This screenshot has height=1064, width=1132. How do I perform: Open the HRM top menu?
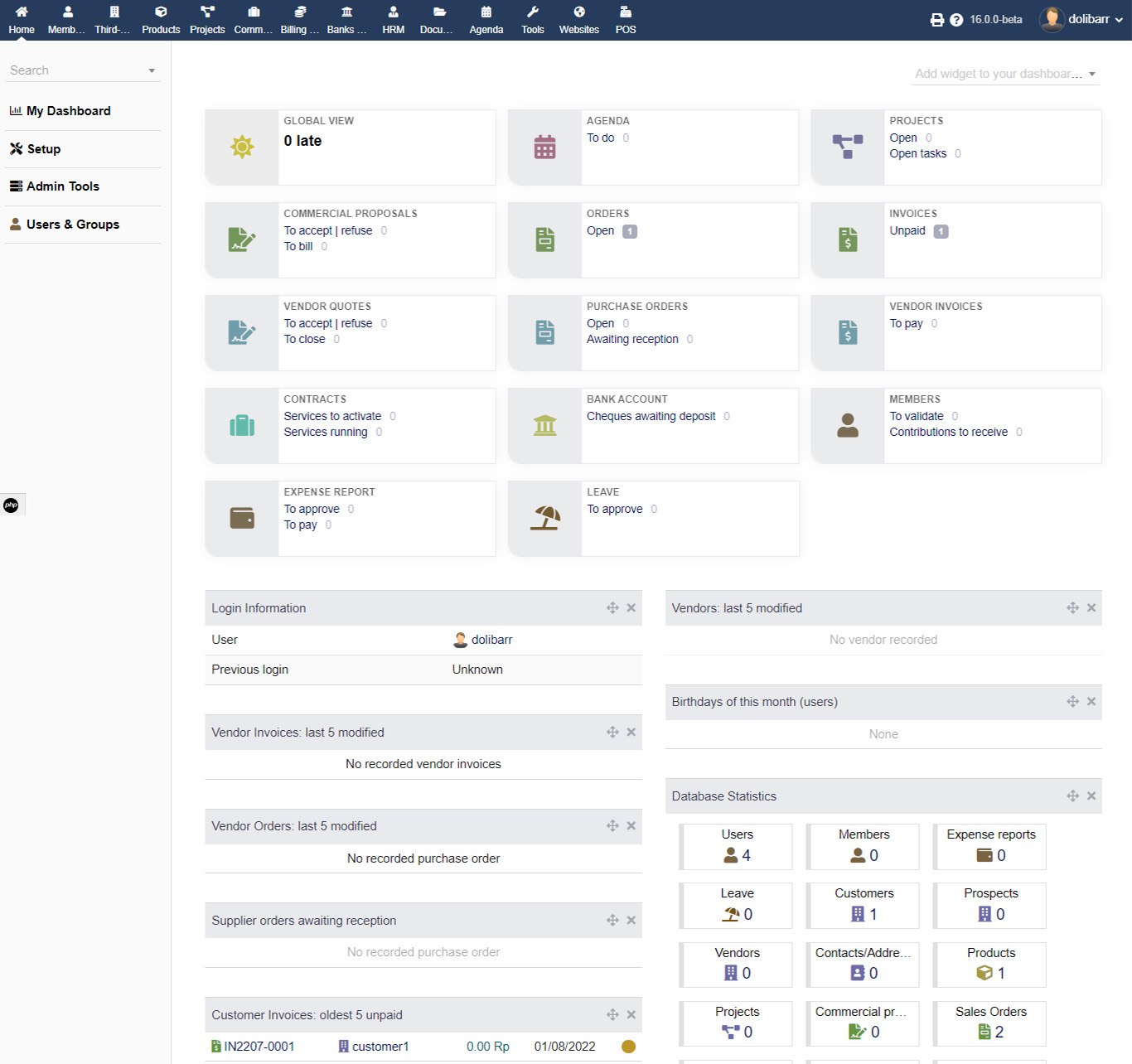point(393,20)
